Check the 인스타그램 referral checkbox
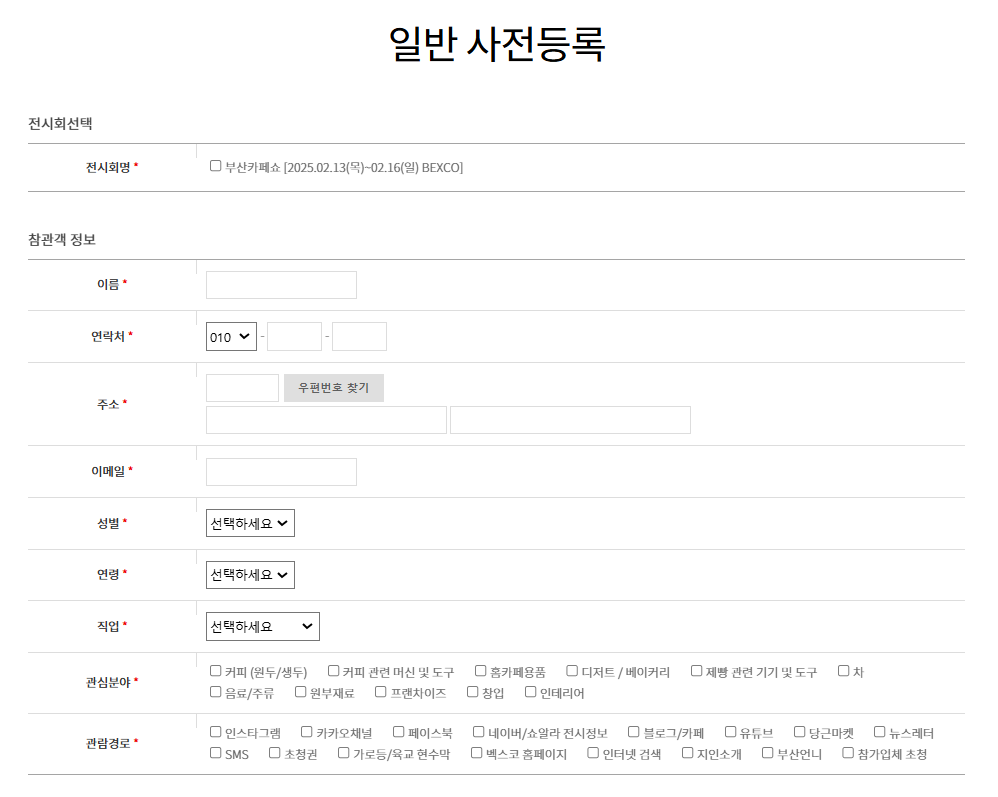The width and height of the screenshot is (998, 797). click(214, 731)
